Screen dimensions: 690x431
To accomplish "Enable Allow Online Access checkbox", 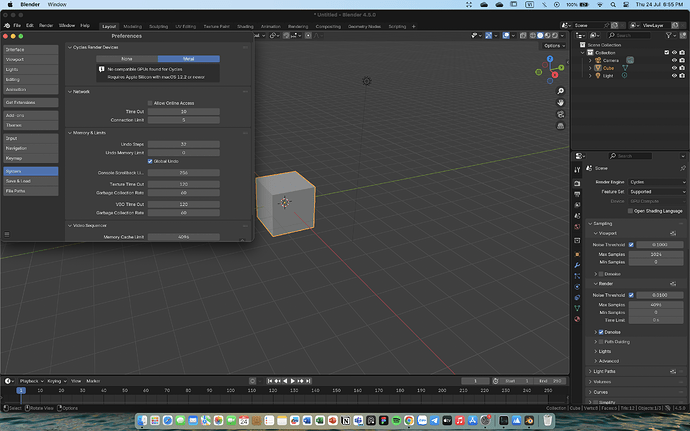I will tap(150, 103).
